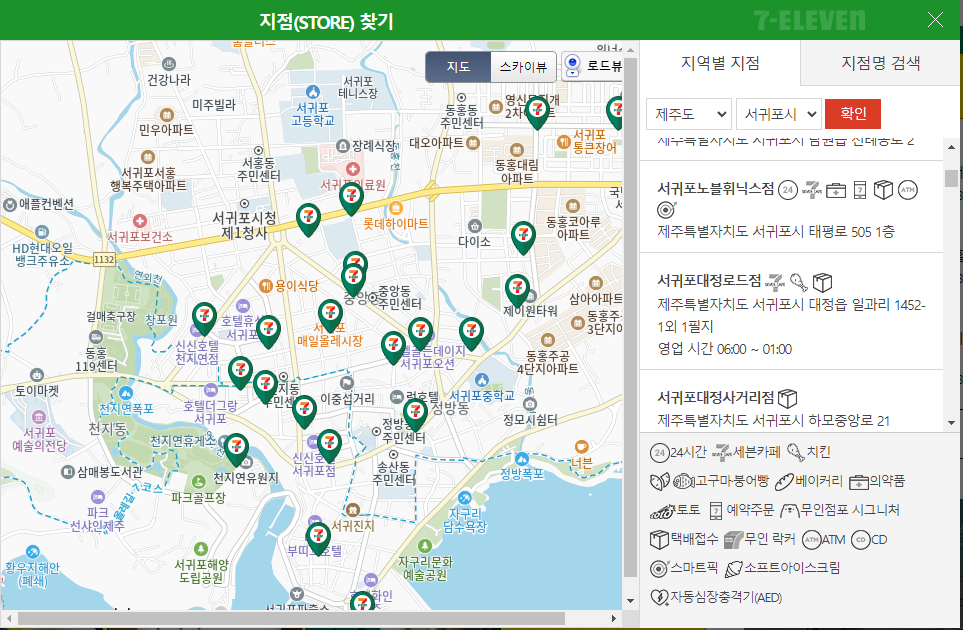The image size is (963, 630).
Task: Click the medicine kit icon for 서귀포노블휘닉스점
Action: pyautogui.click(x=836, y=190)
